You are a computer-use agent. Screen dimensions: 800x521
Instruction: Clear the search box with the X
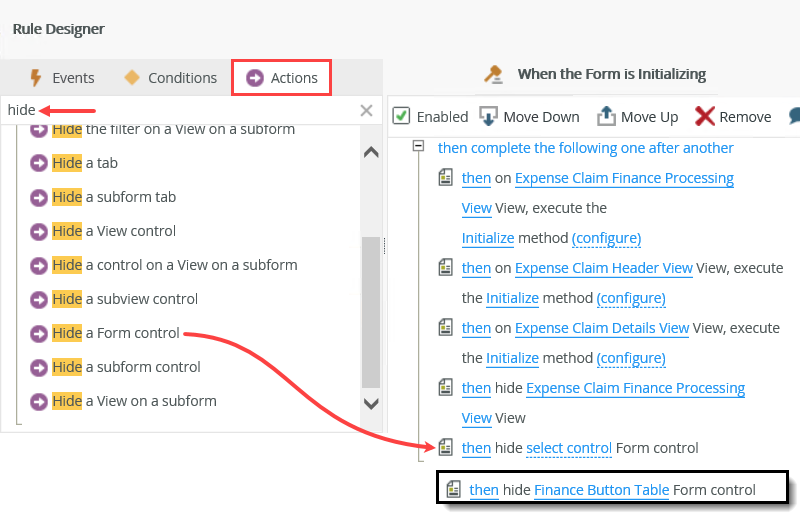(366, 110)
